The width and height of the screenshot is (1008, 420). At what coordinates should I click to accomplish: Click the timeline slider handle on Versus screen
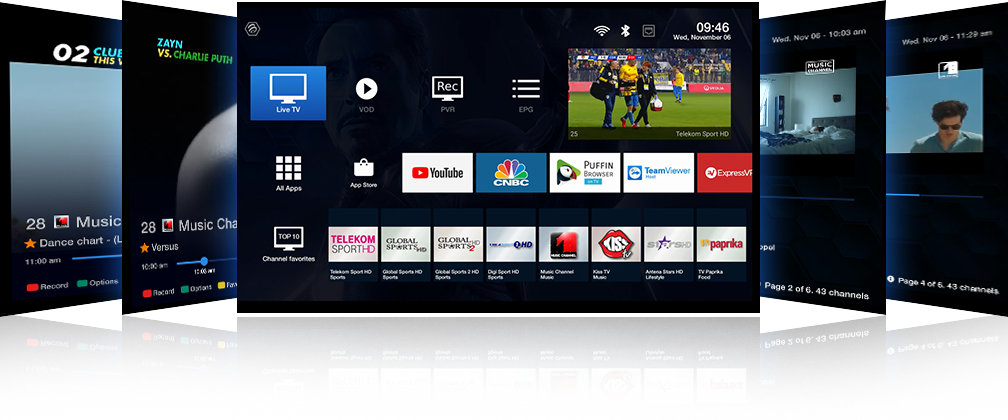coord(204,261)
